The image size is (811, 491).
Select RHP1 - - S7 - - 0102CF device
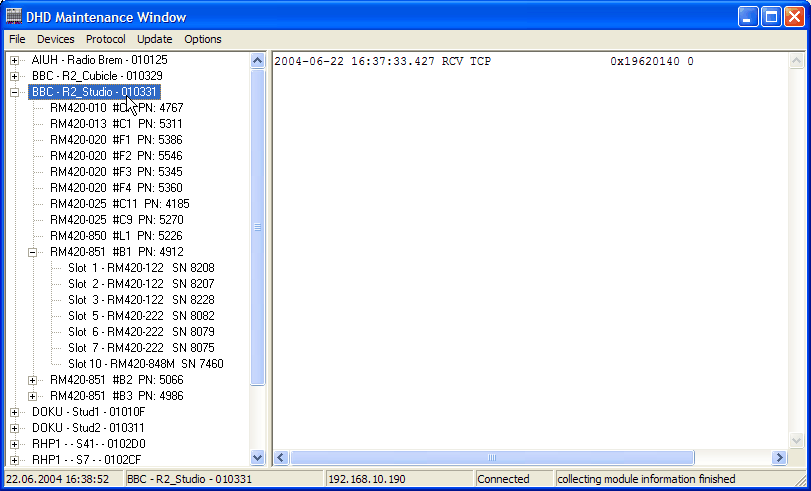click(86, 460)
